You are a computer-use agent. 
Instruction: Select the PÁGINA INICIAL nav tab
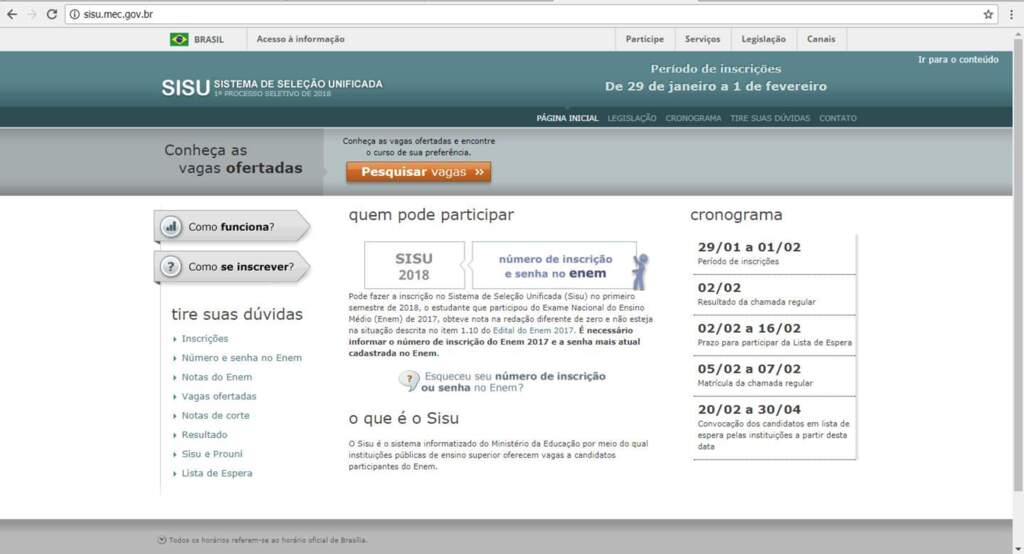pos(568,118)
